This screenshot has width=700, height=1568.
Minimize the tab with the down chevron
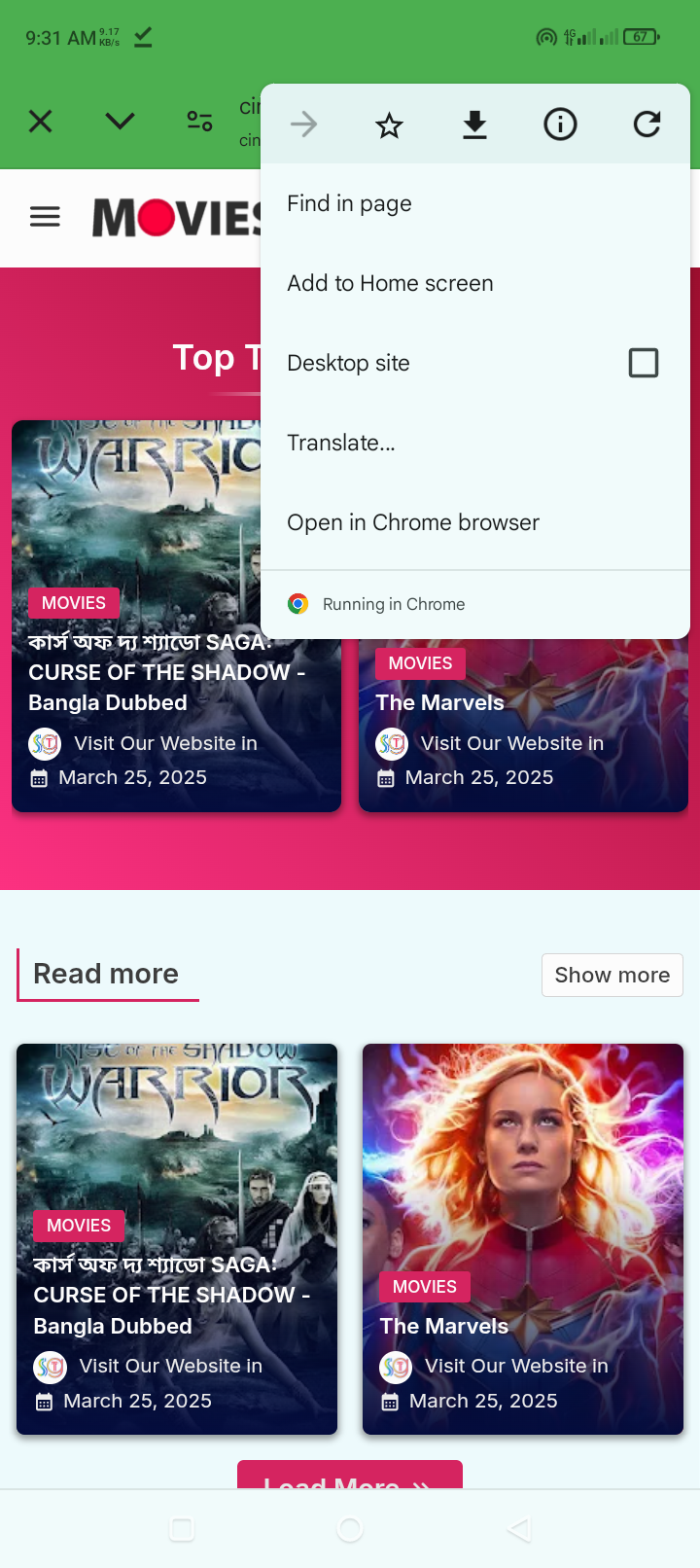(120, 122)
